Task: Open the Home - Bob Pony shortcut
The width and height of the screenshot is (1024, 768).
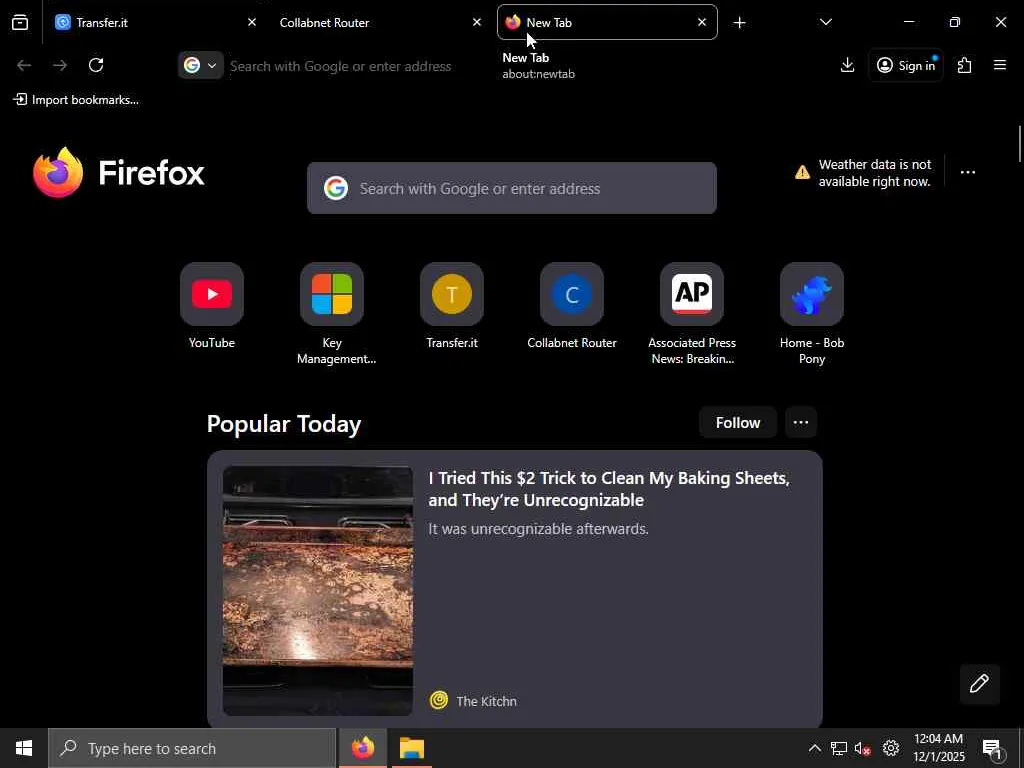Action: pos(812,294)
